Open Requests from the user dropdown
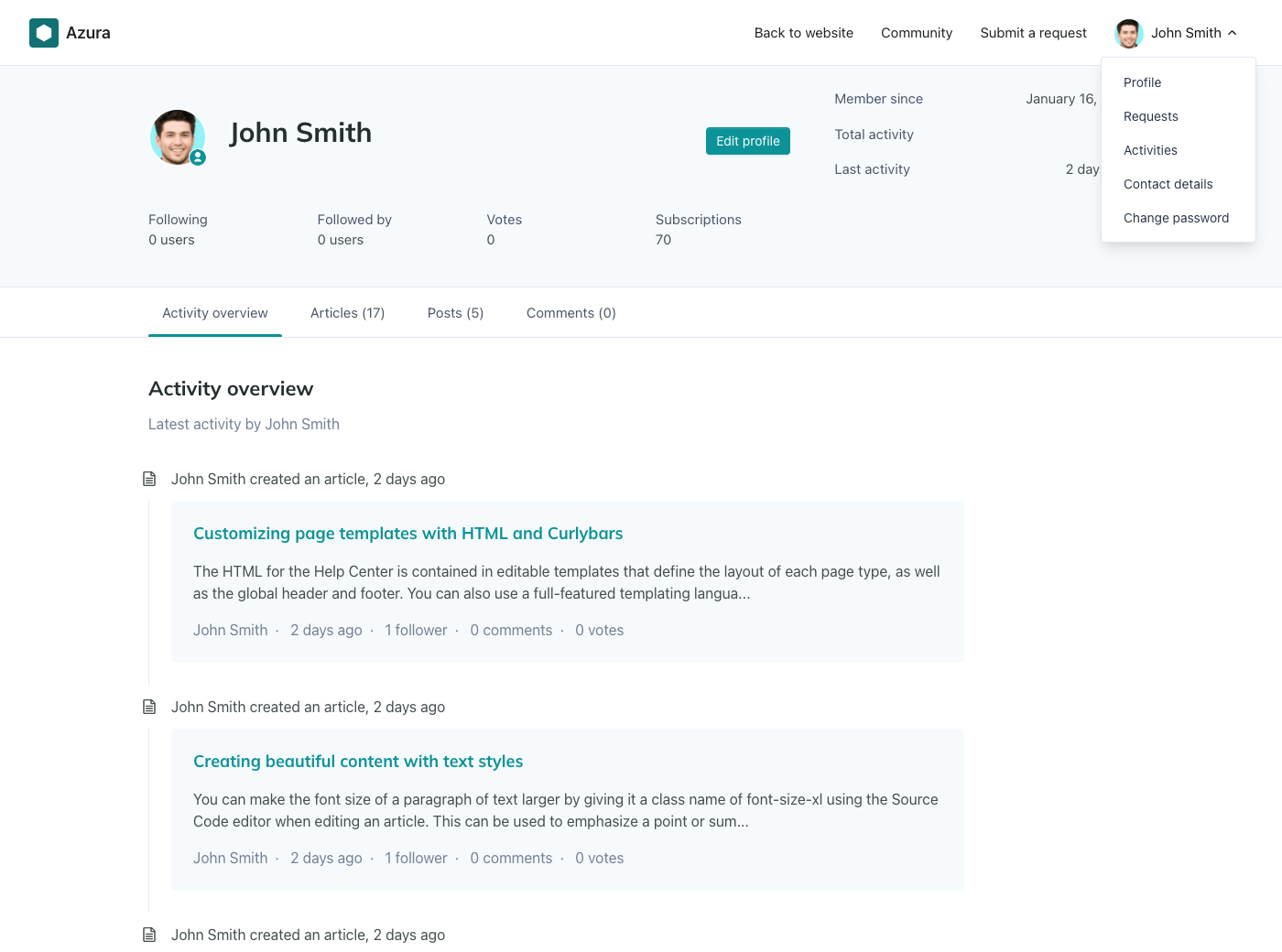The height and width of the screenshot is (952, 1282). click(1150, 116)
